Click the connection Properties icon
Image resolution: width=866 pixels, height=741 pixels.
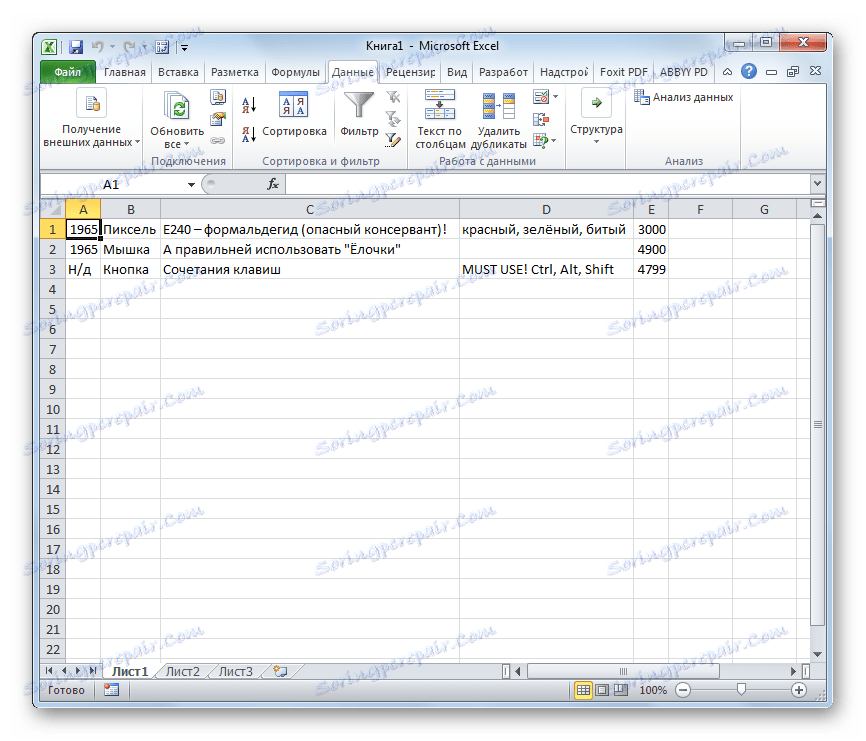[218, 119]
